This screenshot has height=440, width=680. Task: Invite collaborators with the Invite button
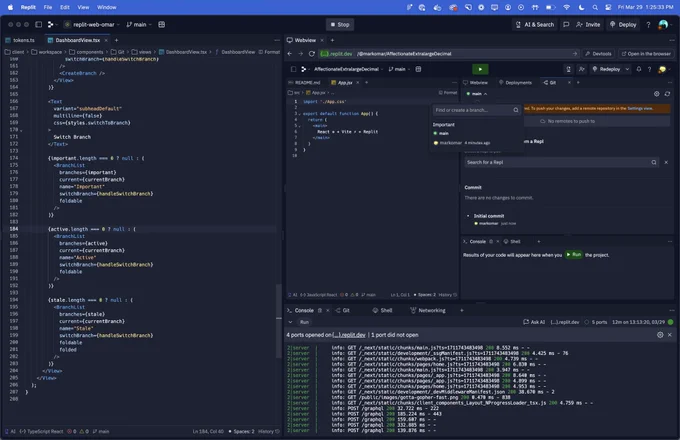[x=588, y=25]
